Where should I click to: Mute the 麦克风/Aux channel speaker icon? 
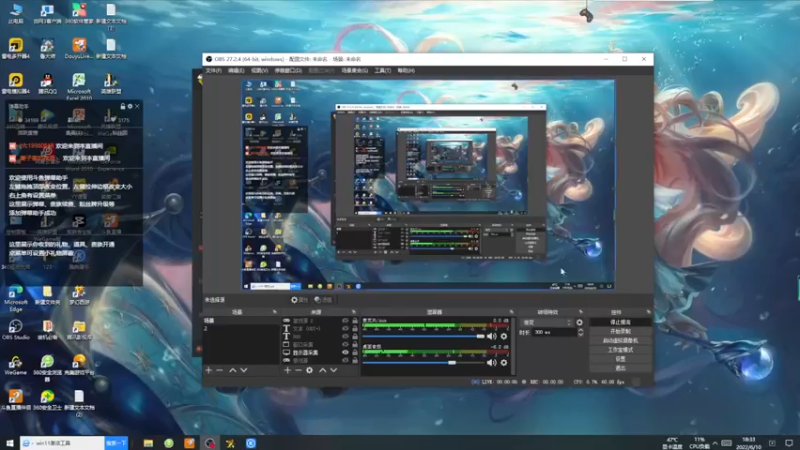click(491, 336)
